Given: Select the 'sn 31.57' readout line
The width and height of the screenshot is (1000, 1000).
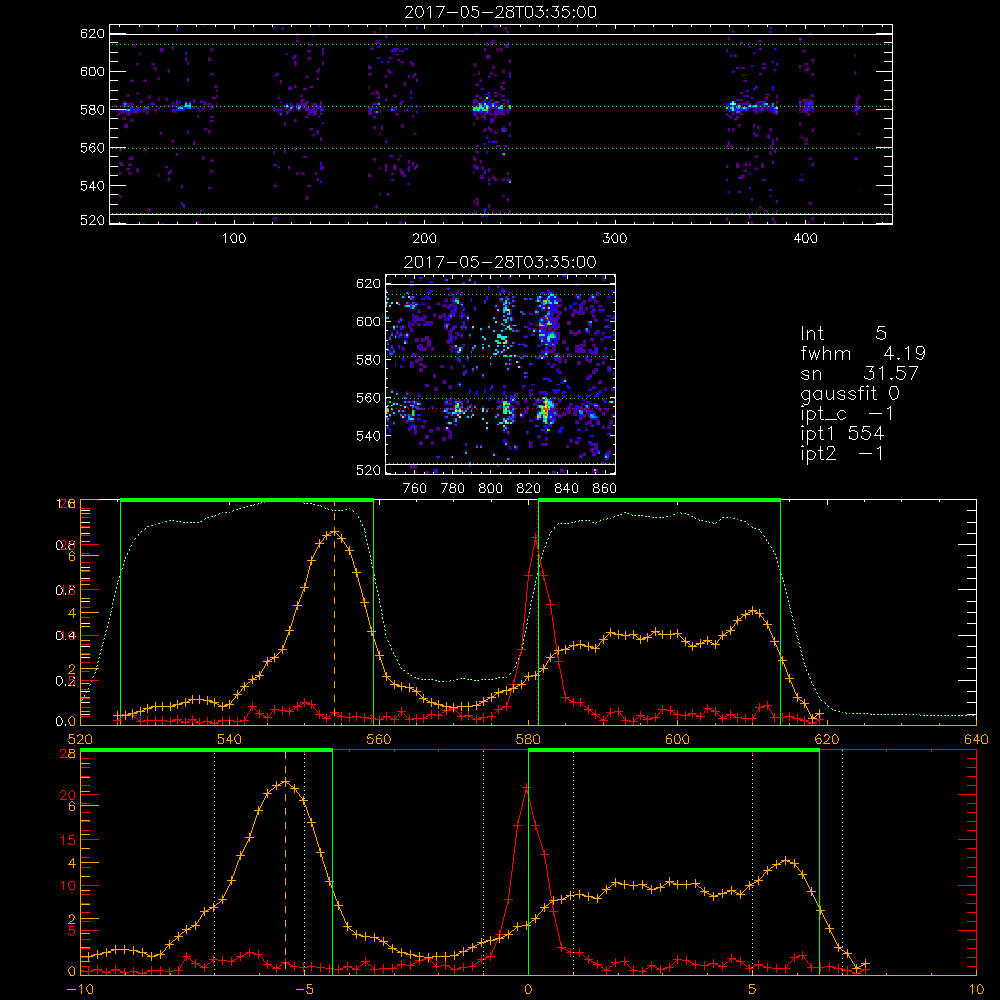Looking at the screenshot, I should coord(859,373).
